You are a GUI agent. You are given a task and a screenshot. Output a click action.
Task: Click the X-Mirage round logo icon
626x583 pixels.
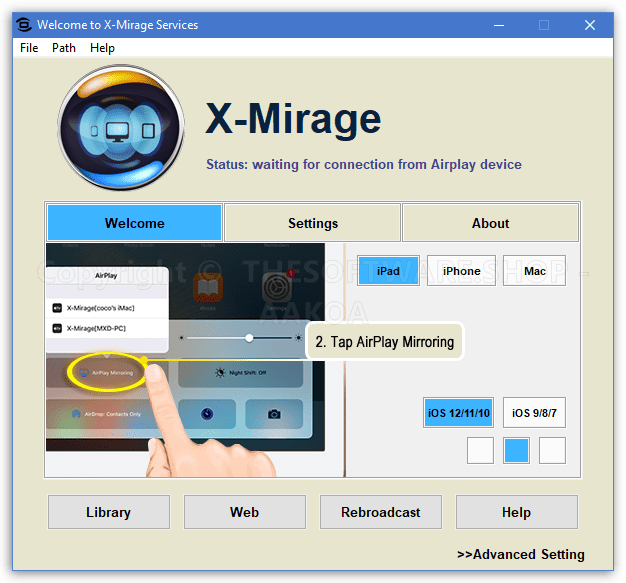coord(121,128)
